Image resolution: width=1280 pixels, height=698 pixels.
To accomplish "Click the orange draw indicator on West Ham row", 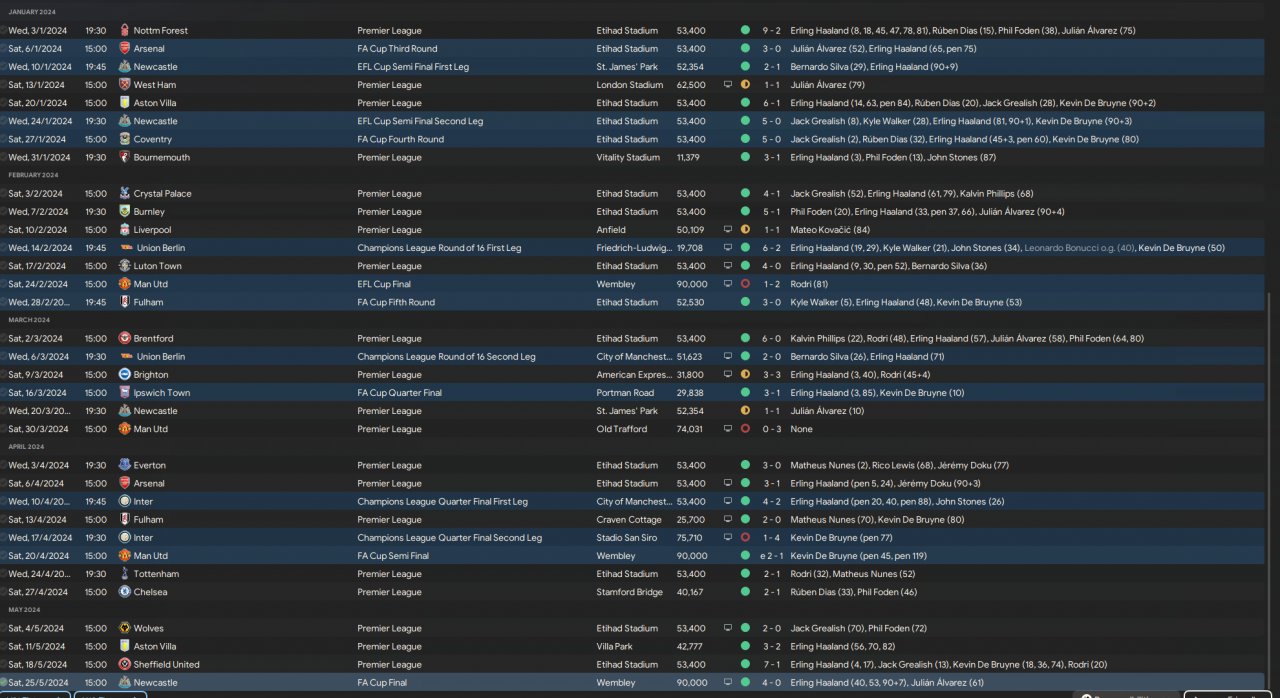I will pos(745,85).
